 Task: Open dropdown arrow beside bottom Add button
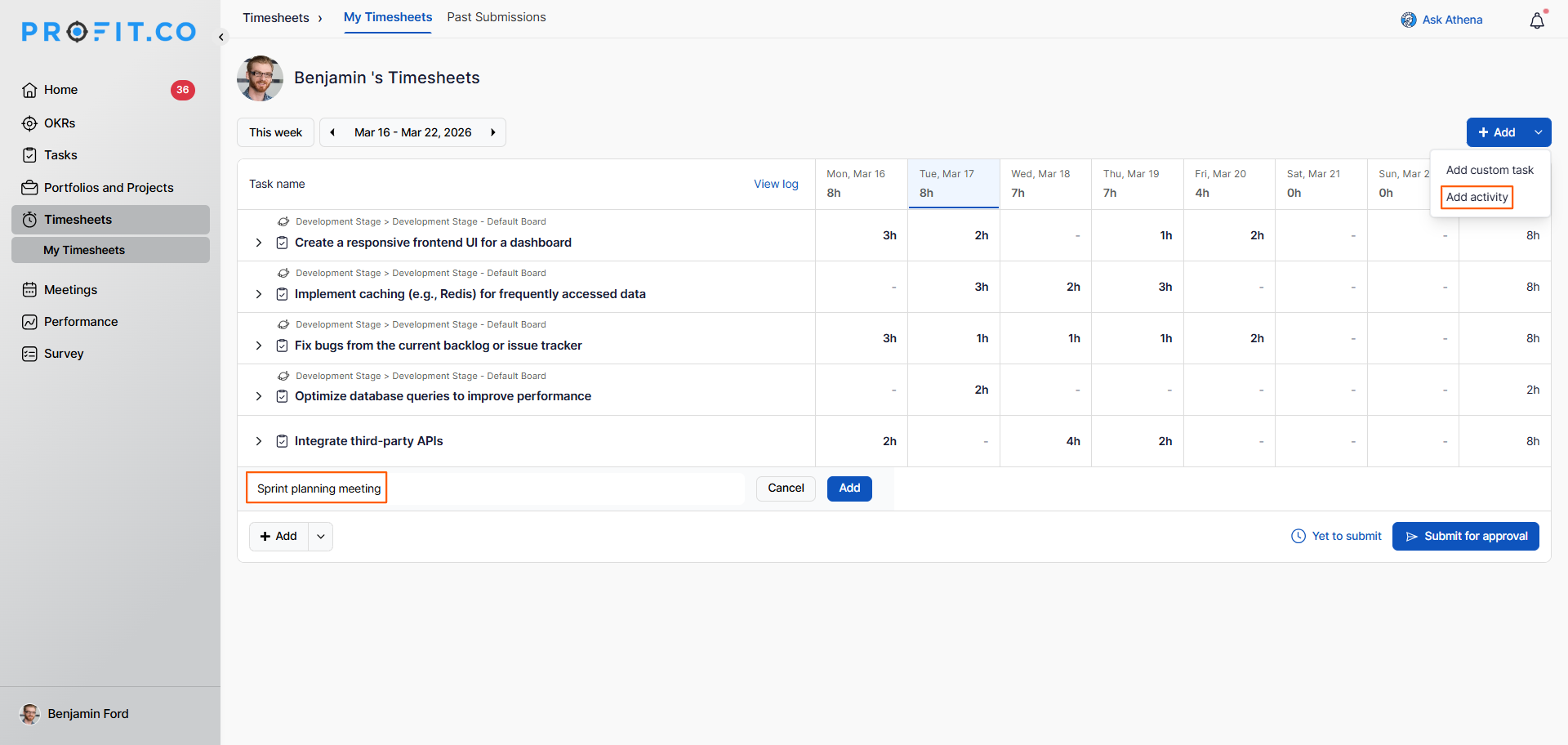(x=321, y=537)
